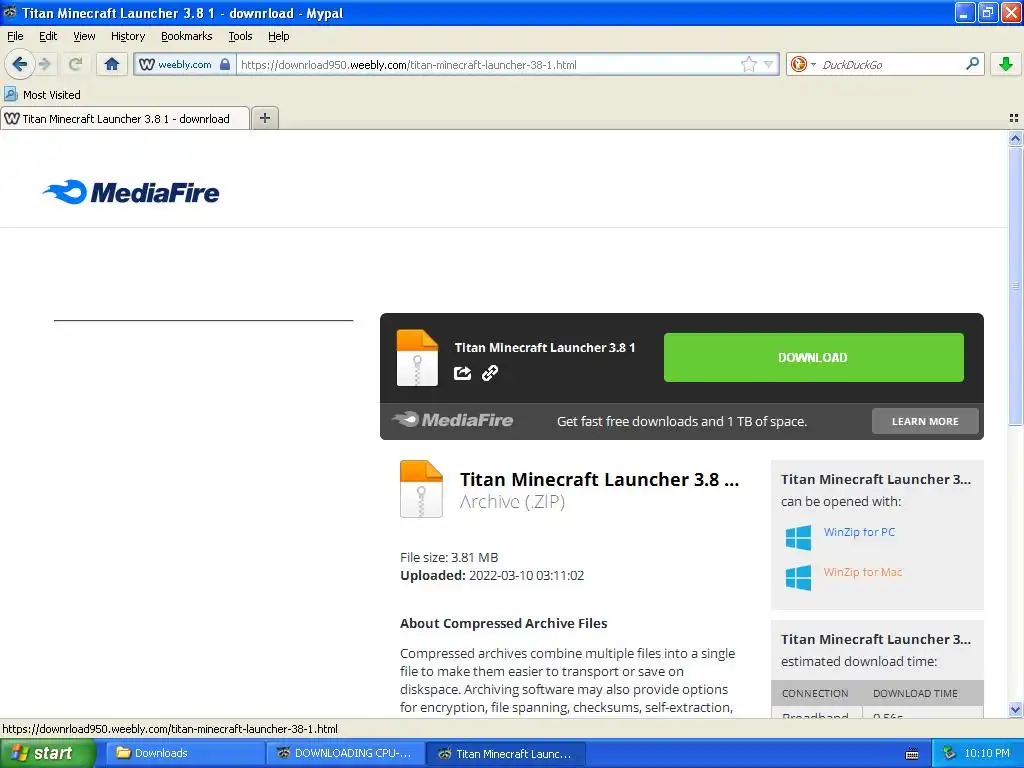Go back with the Back arrow button
This screenshot has width=1024, height=768.
click(20, 64)
